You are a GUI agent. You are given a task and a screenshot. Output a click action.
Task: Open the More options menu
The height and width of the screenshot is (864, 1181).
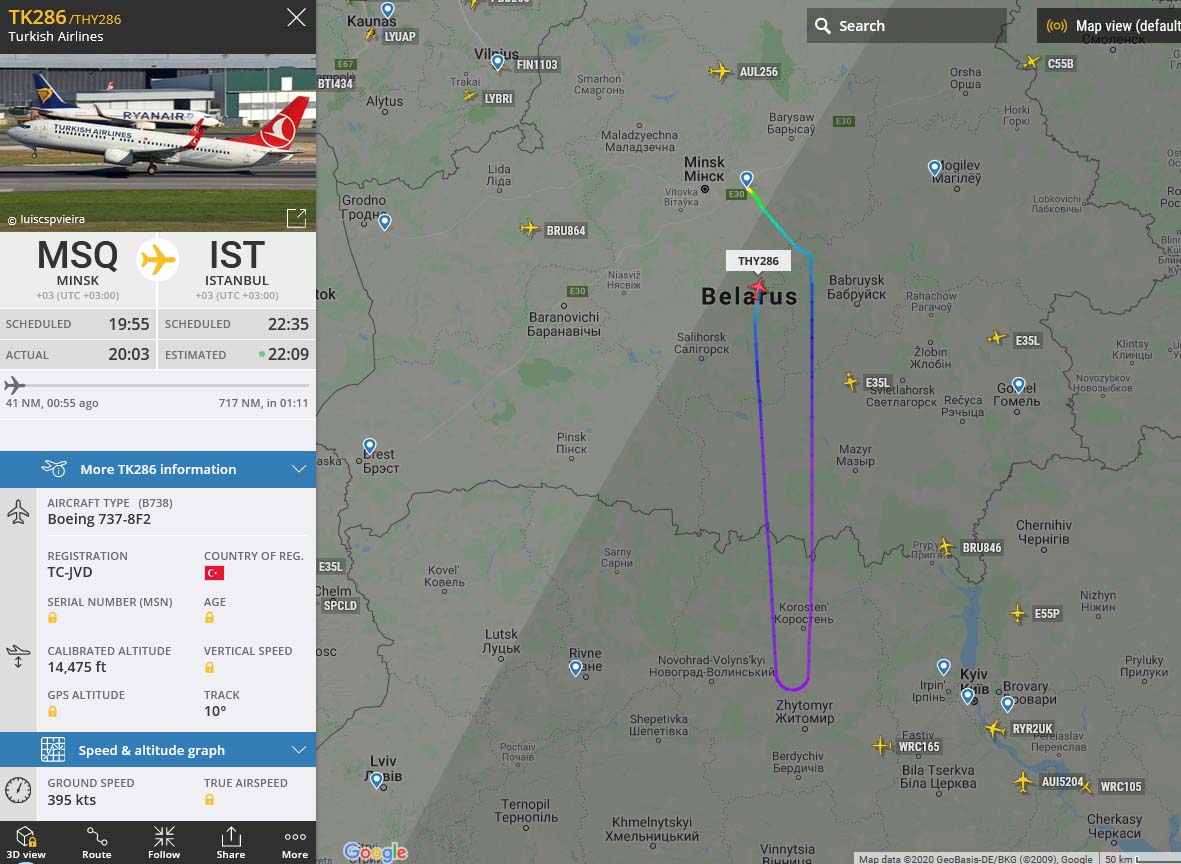(294, 842)
